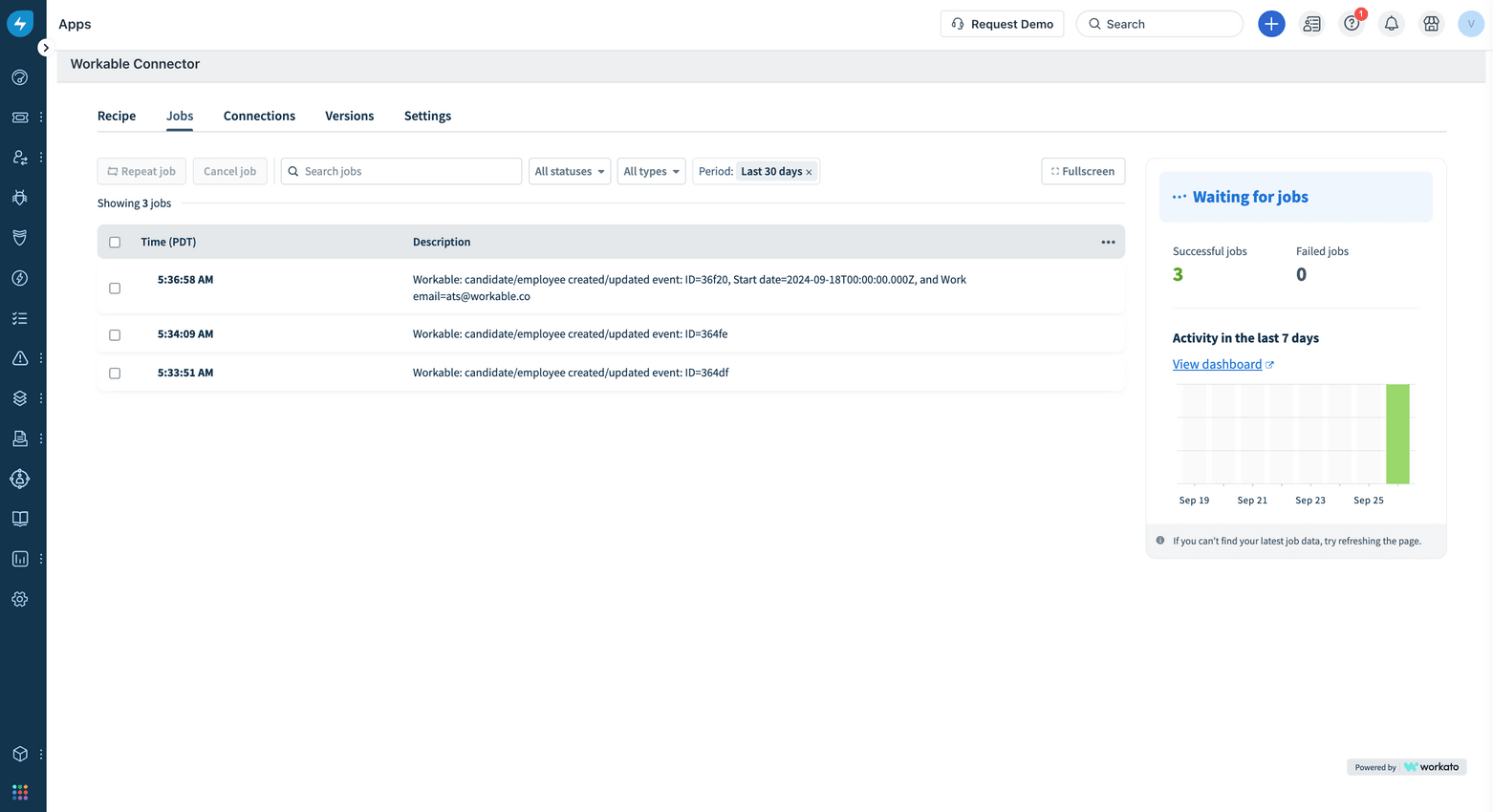Click the Request Demo button
Image resolution: width=1493 pixels, height=812 pixels.
1002,24
